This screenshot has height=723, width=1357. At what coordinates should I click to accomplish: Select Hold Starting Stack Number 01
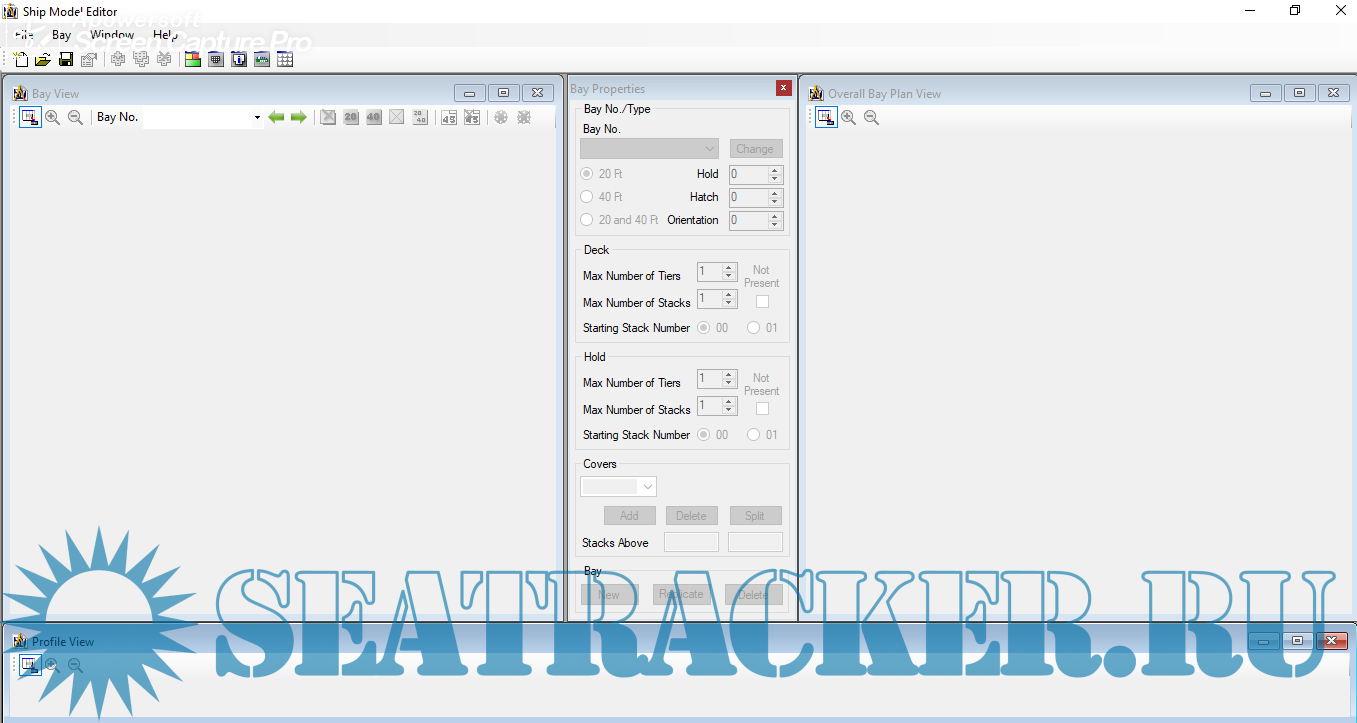754,435
